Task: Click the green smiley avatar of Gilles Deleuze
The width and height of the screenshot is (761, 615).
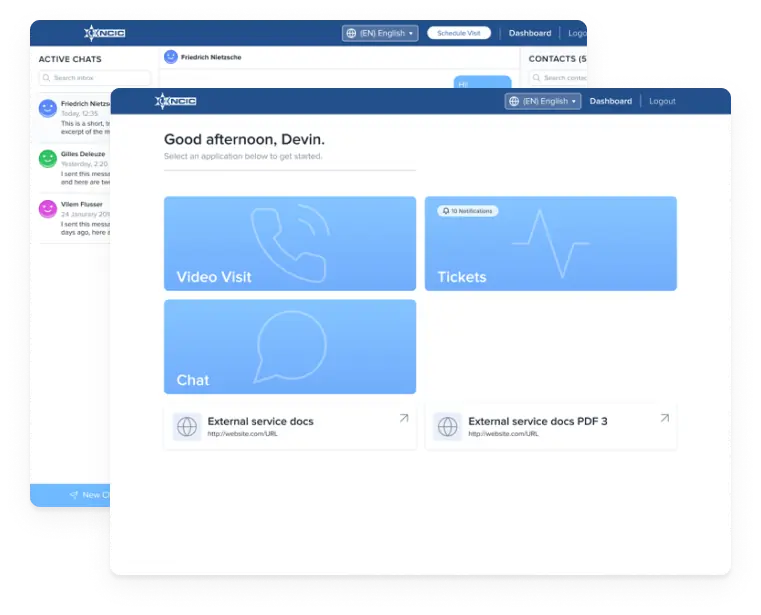Action: [48, 159]
